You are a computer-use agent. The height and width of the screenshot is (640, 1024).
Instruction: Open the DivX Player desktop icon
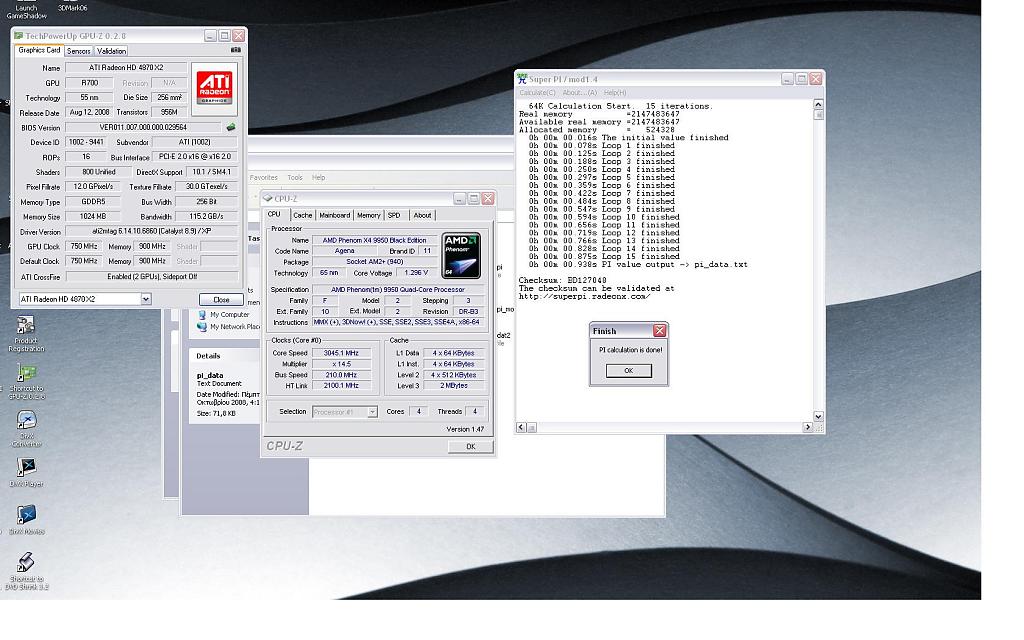pos(26,472)
